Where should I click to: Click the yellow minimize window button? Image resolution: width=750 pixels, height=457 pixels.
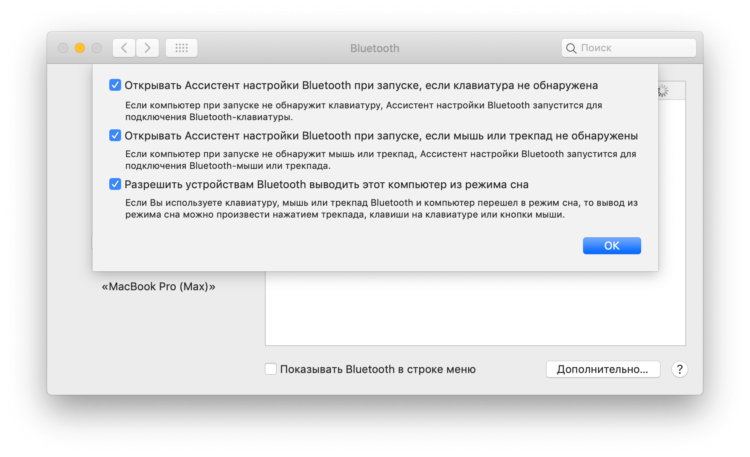pyautogui.click(x=80, y=48)
